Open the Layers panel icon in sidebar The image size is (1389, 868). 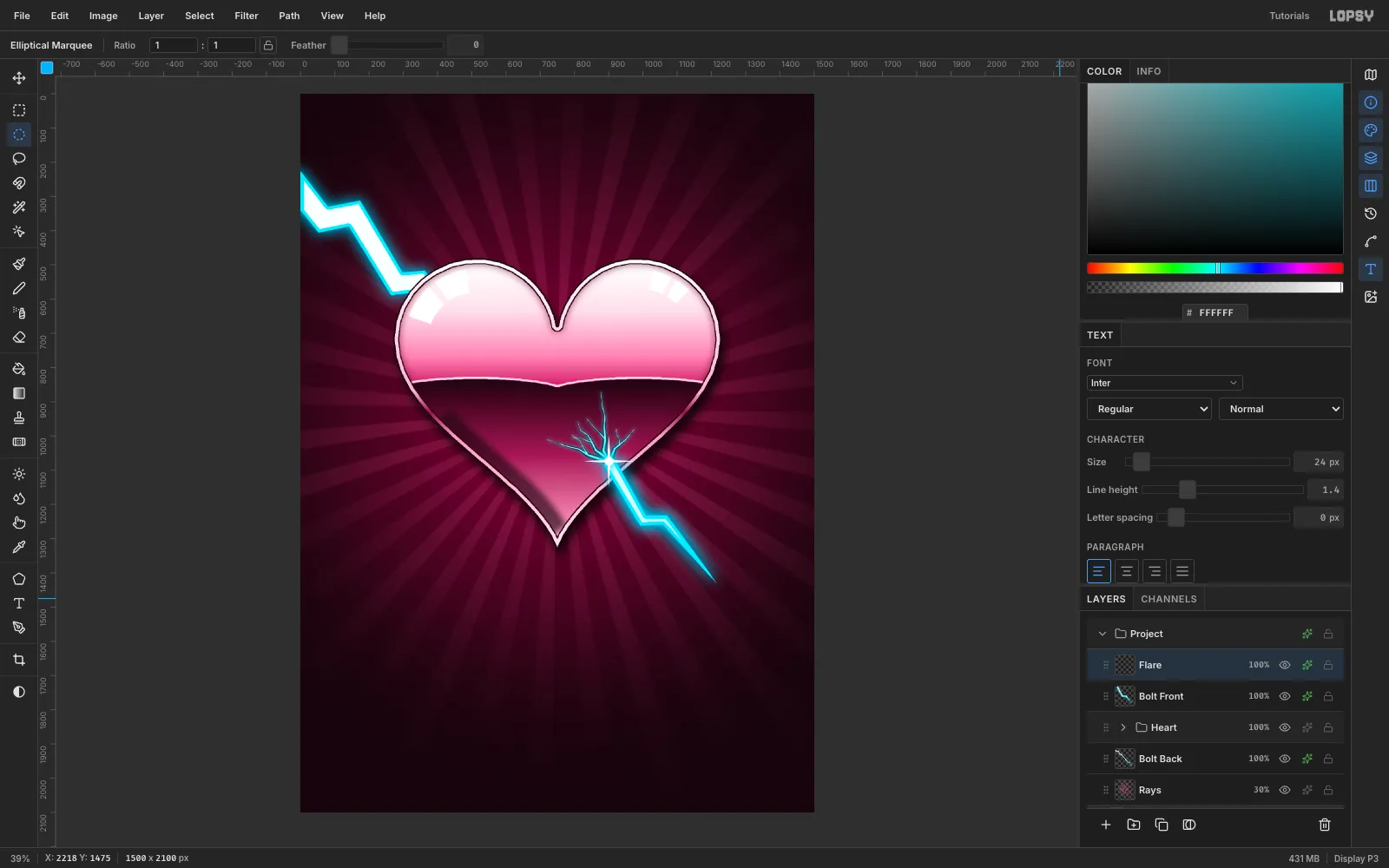[1371, 158]
